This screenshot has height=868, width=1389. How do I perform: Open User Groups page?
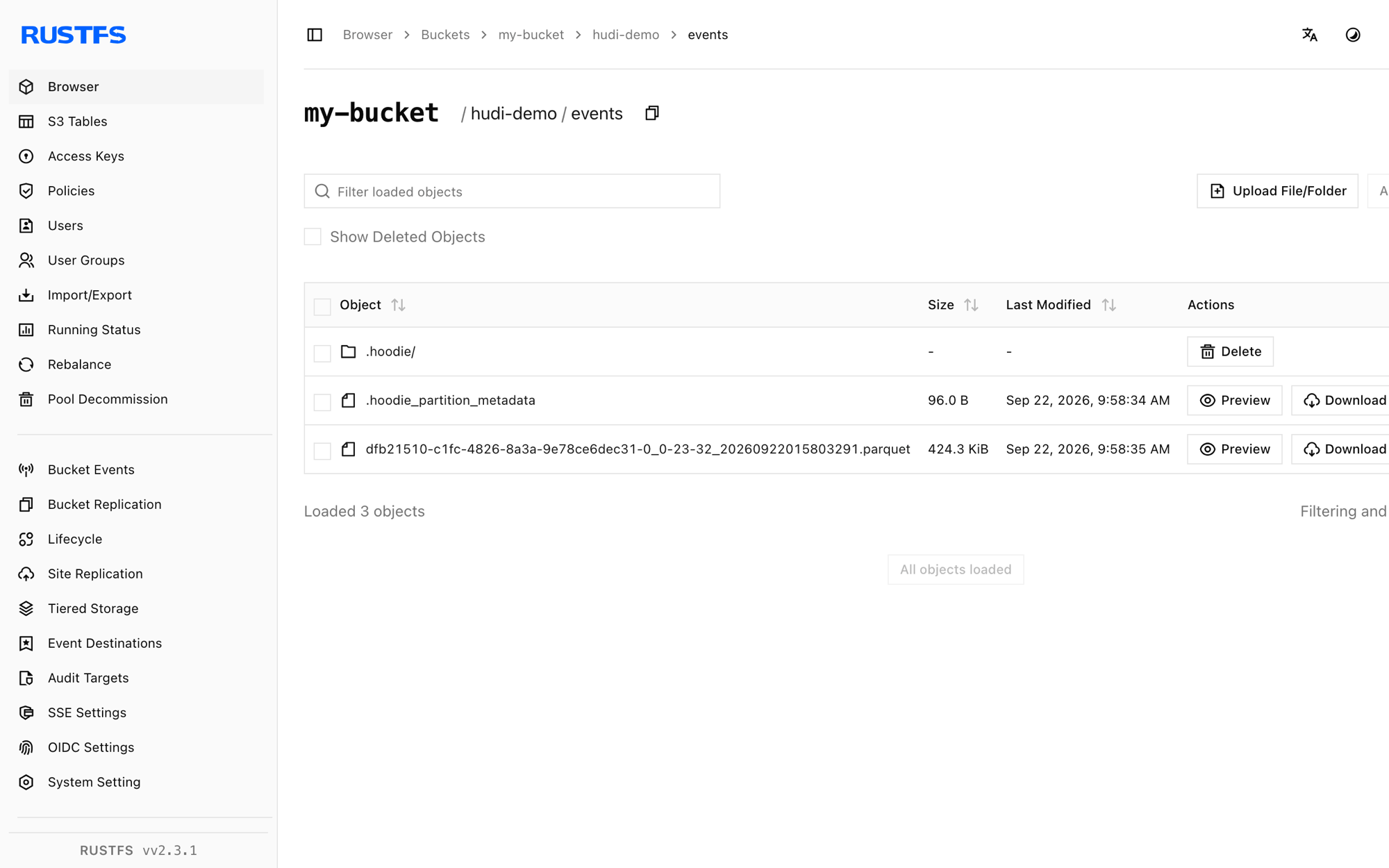(x=136, y=260)
